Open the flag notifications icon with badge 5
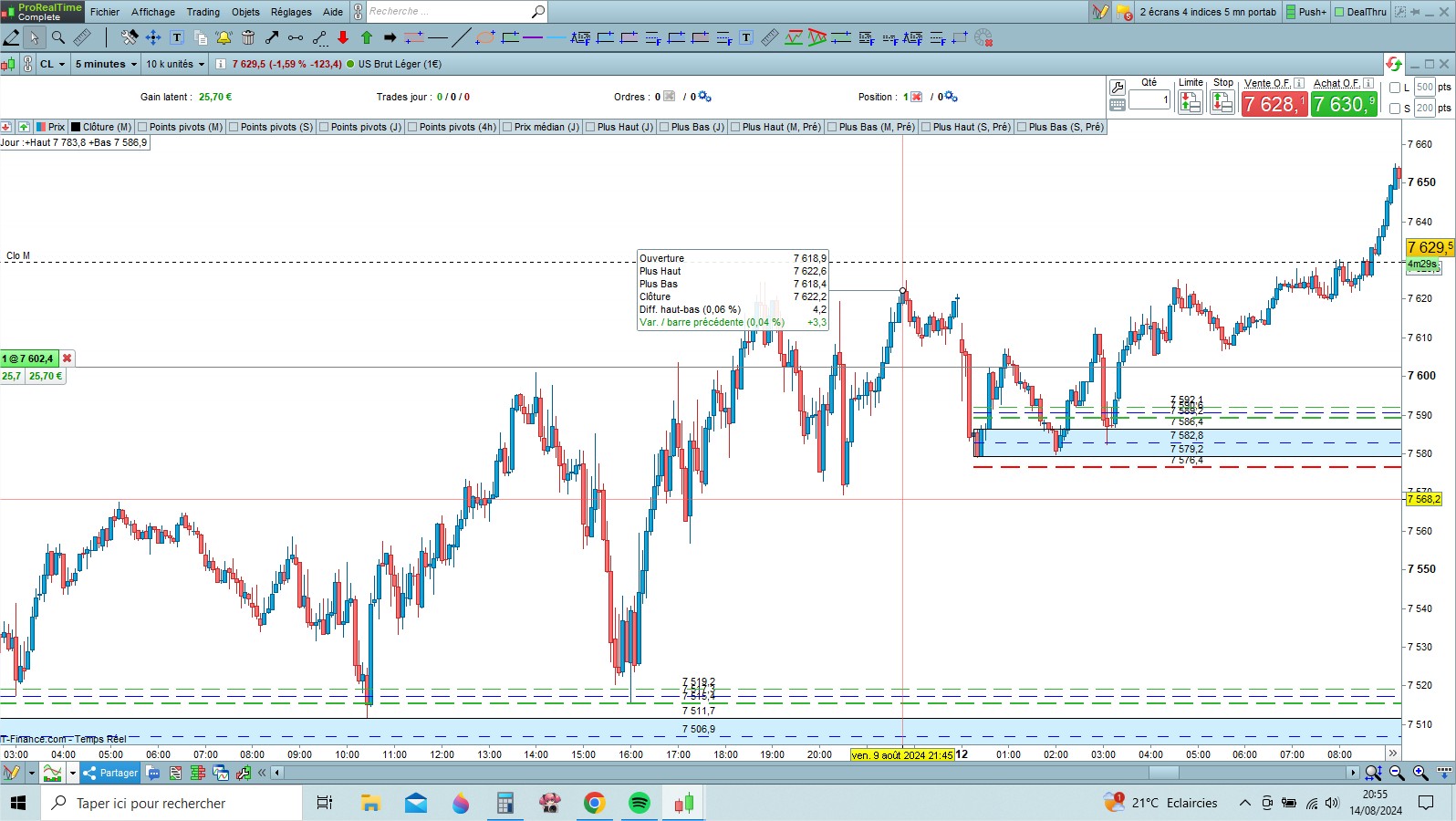The height and width of the screenshot is (821, 1456). tap(1124, 12)
